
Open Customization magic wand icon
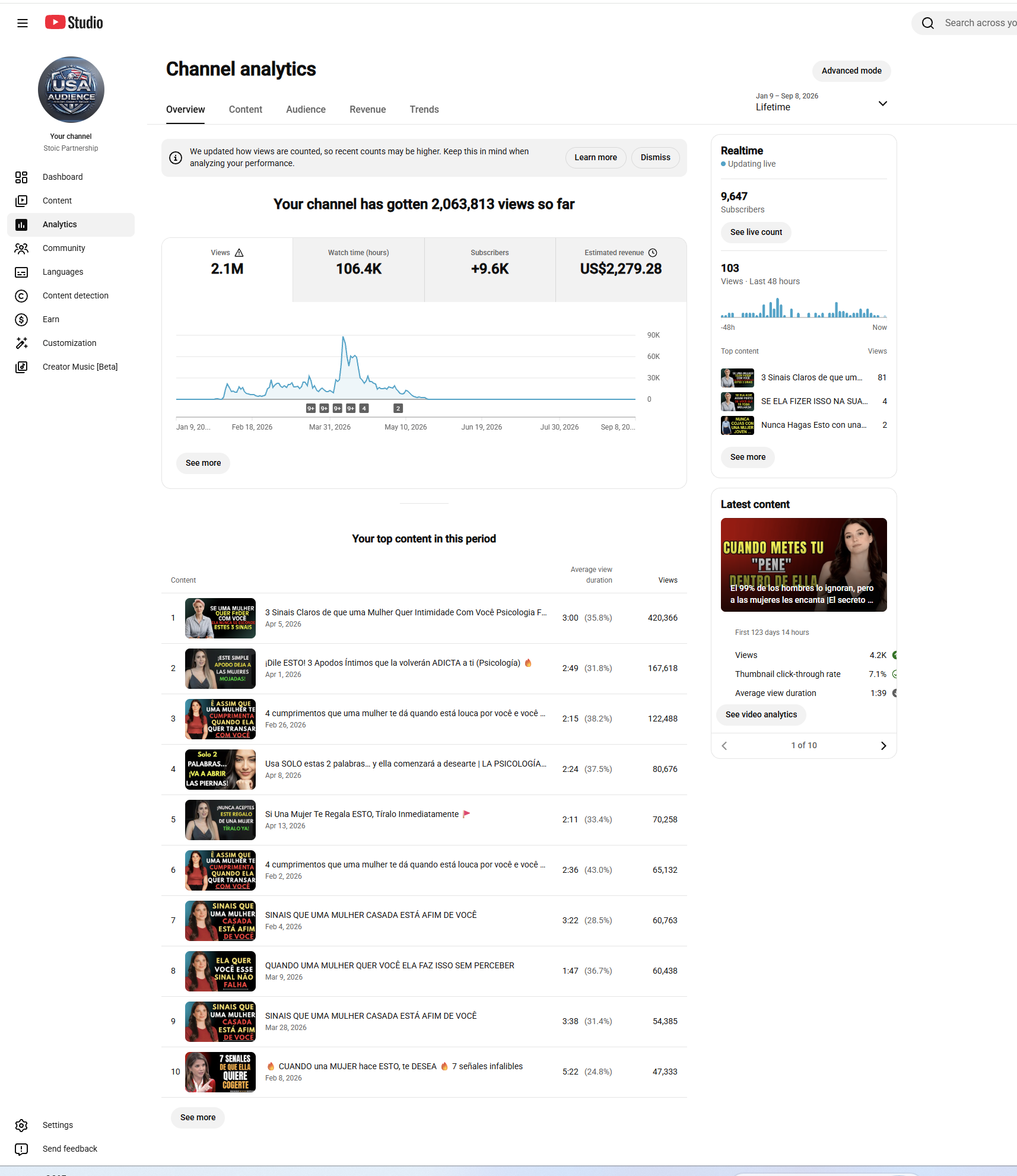tap(21, 343)
